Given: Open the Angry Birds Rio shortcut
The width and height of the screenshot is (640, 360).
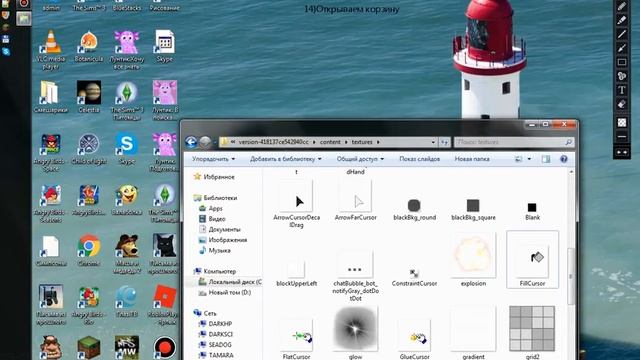Looking at the screenshot, I should click(x=89, y=304).
